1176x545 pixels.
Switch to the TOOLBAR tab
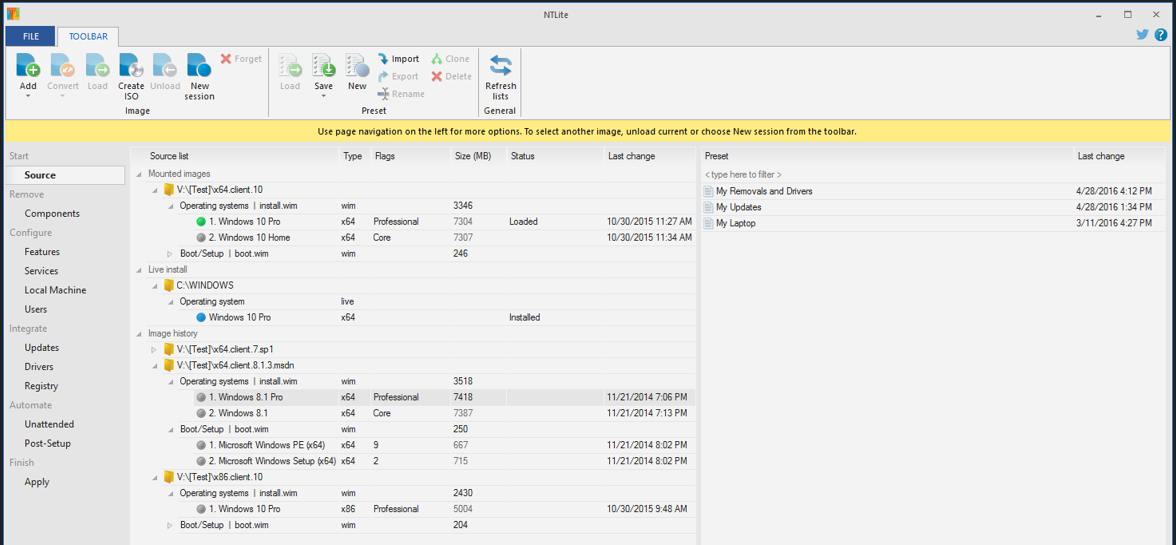tap(88, 36)
